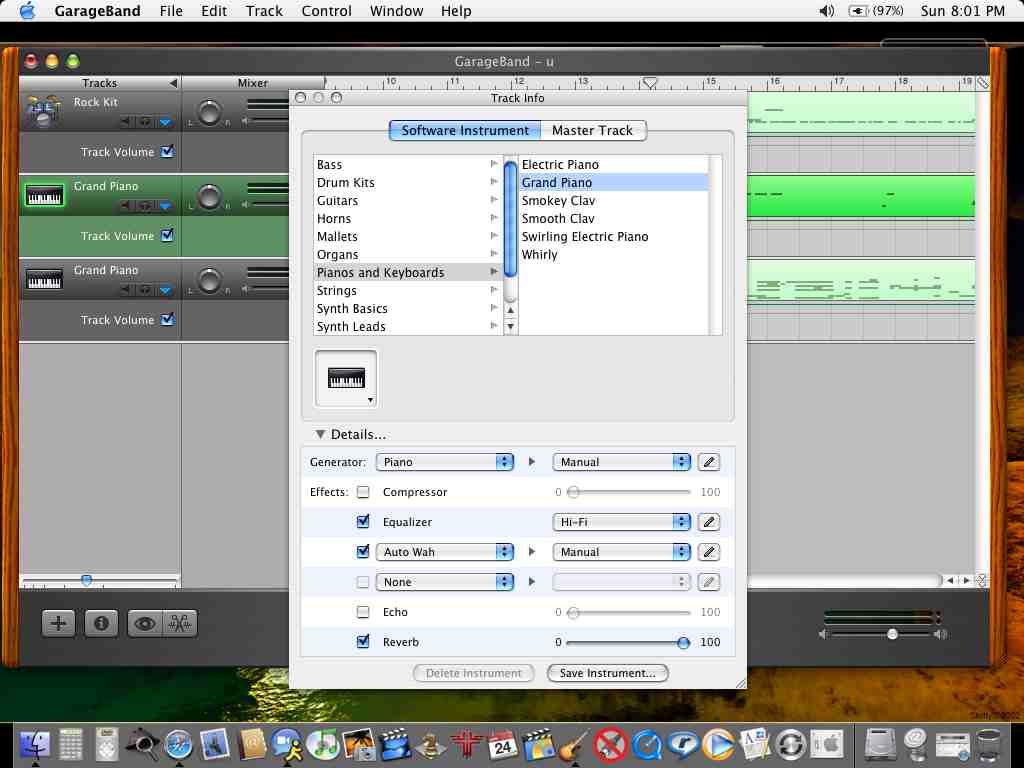Click the pencil edit icon in Auto Wah row
This screenshot has width=1024, height=768.
(x=709, y=552)
